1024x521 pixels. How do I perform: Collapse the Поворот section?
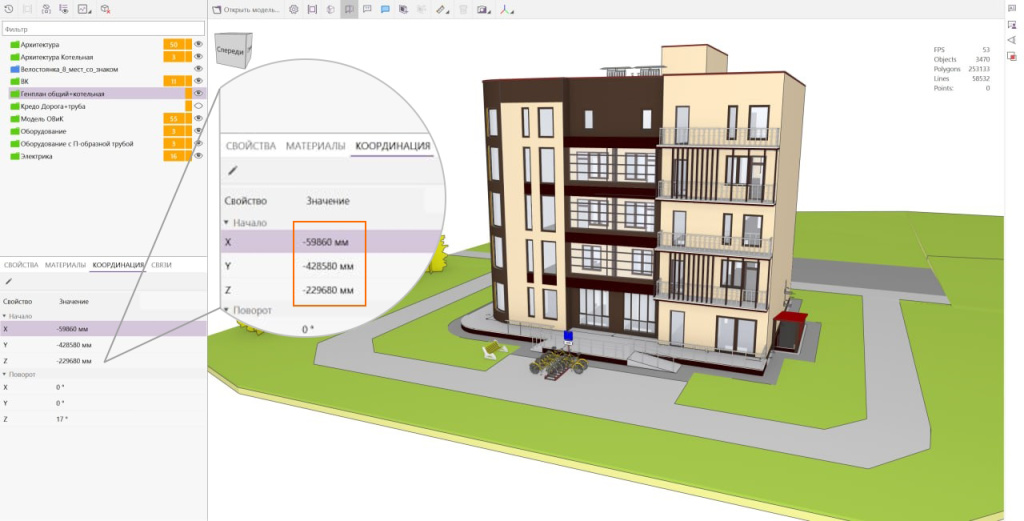point(4,373)
